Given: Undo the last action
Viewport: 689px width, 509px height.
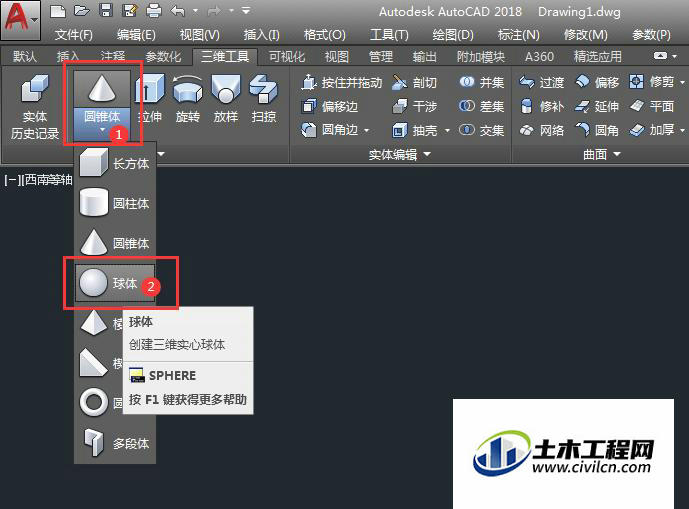Looking at the screenshot, I should tap(178, 11).
